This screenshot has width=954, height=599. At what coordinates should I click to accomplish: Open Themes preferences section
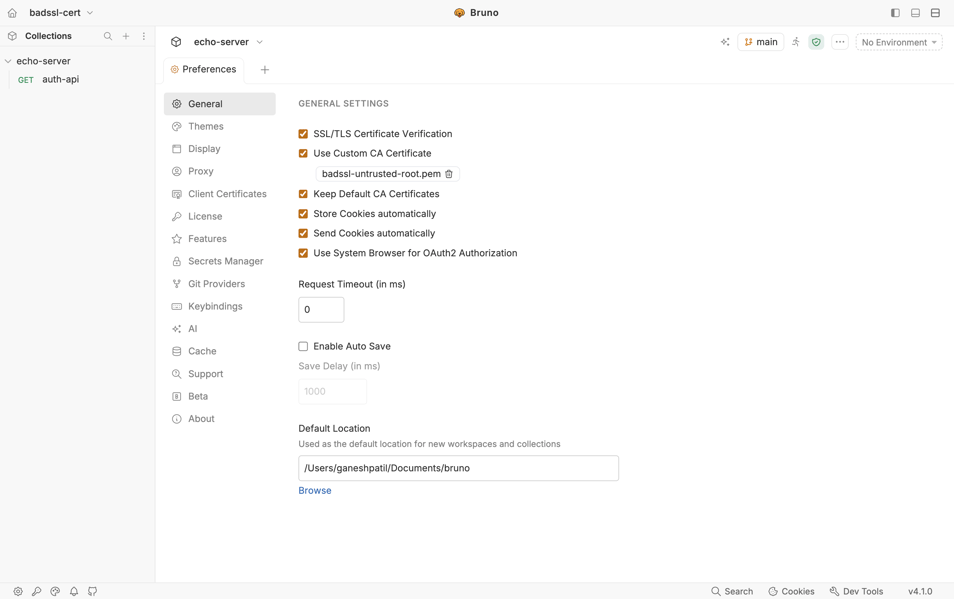(220, 126)
